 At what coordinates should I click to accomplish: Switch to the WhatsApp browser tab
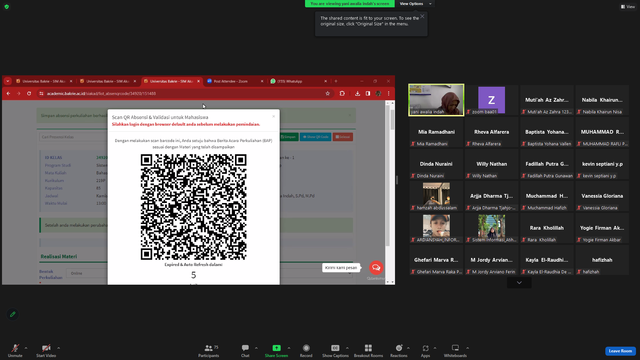pyautogui.click(x=299, y=81)
